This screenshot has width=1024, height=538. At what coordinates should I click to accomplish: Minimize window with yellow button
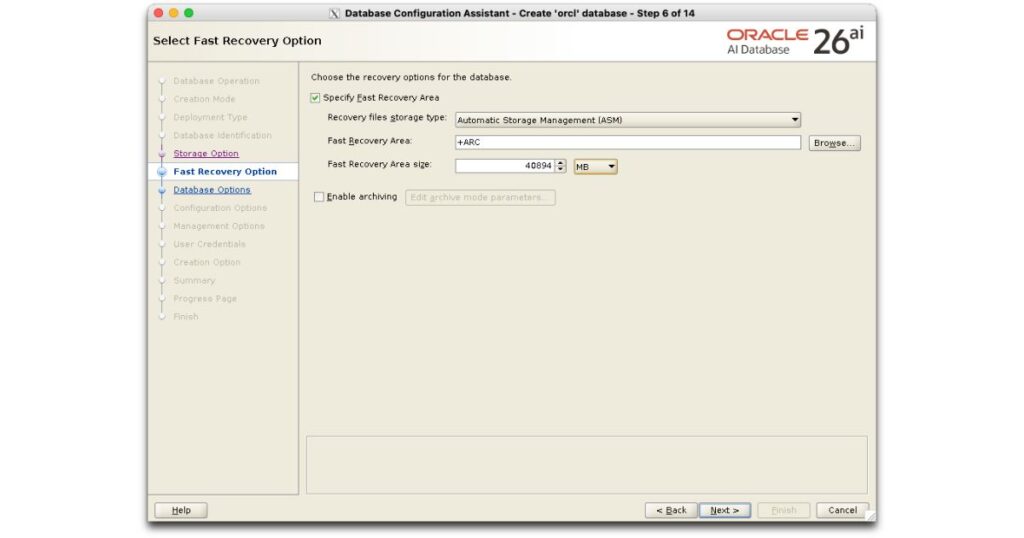click(x=174, y=13)
